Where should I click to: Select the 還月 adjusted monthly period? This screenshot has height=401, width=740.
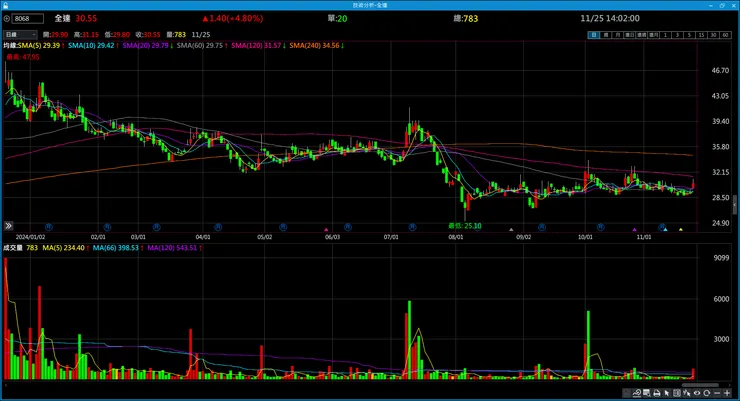tap(654, 35)
